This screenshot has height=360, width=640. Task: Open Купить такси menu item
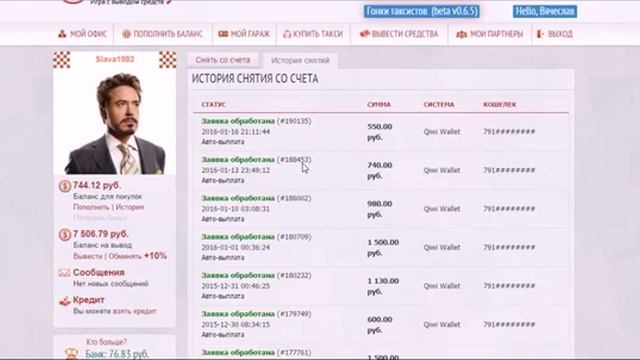[313, 34]
